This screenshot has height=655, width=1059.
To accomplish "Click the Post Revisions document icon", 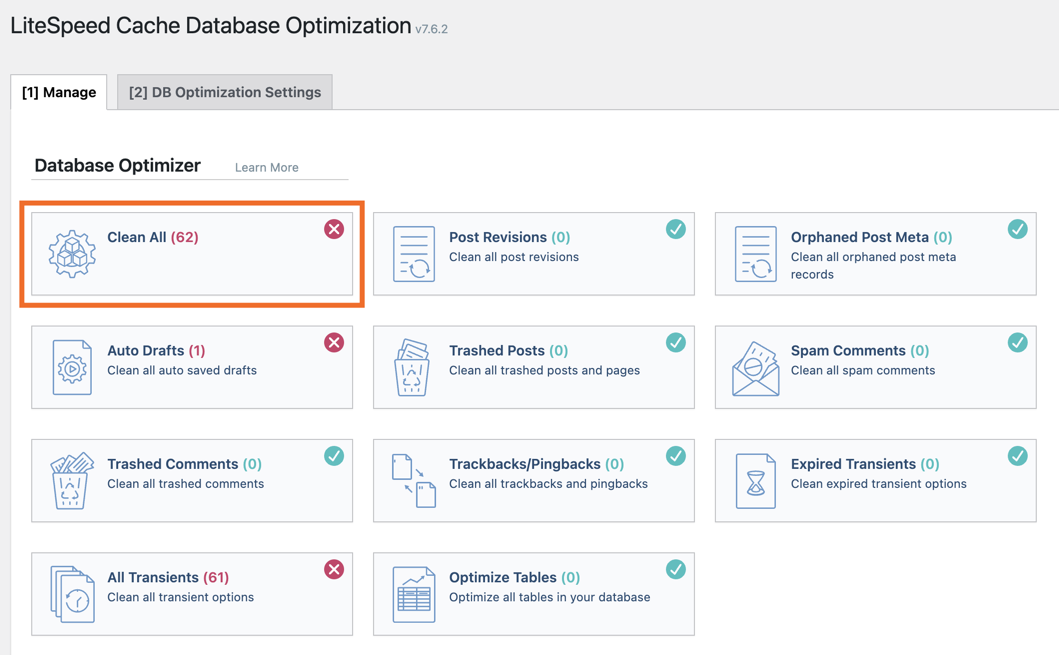I will [x=414, y=254].
